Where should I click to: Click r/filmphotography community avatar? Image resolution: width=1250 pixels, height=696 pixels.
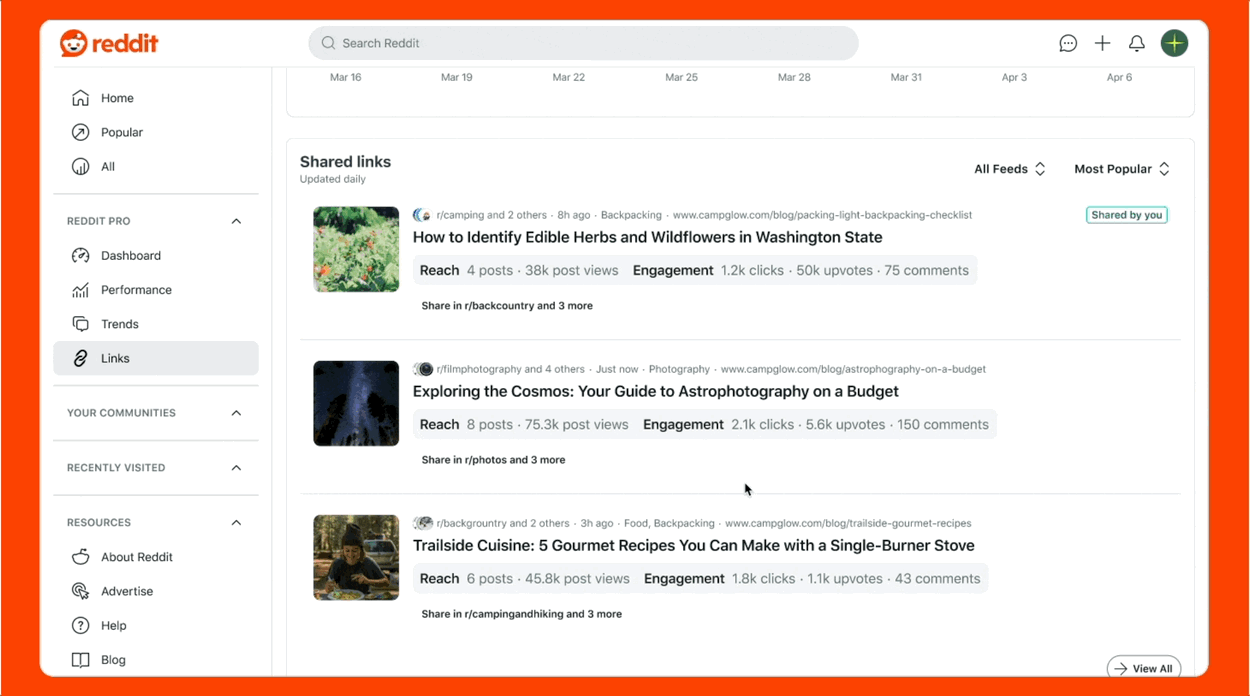[423, 369]
